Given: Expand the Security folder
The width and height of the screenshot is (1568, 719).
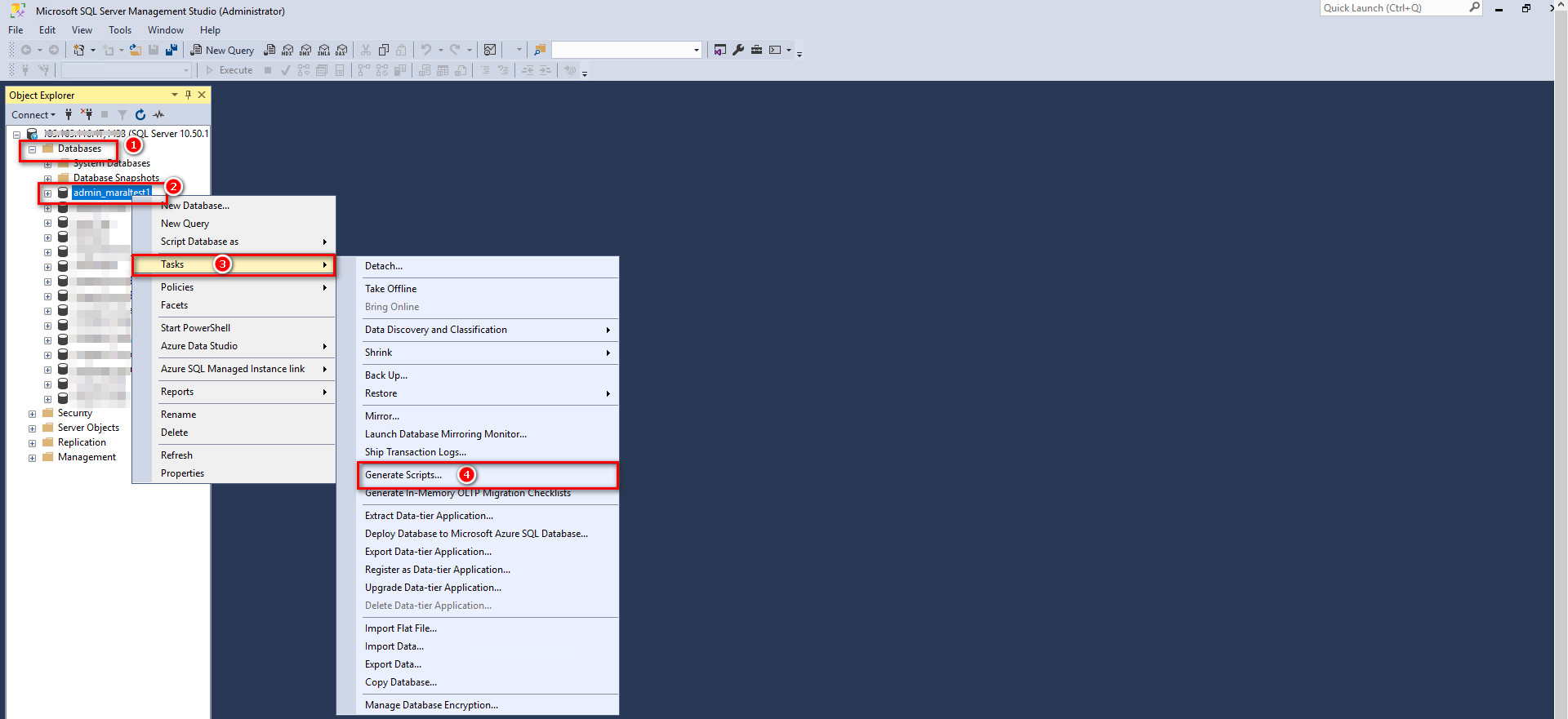Looking at the screenshot, I should pos(32,414).
